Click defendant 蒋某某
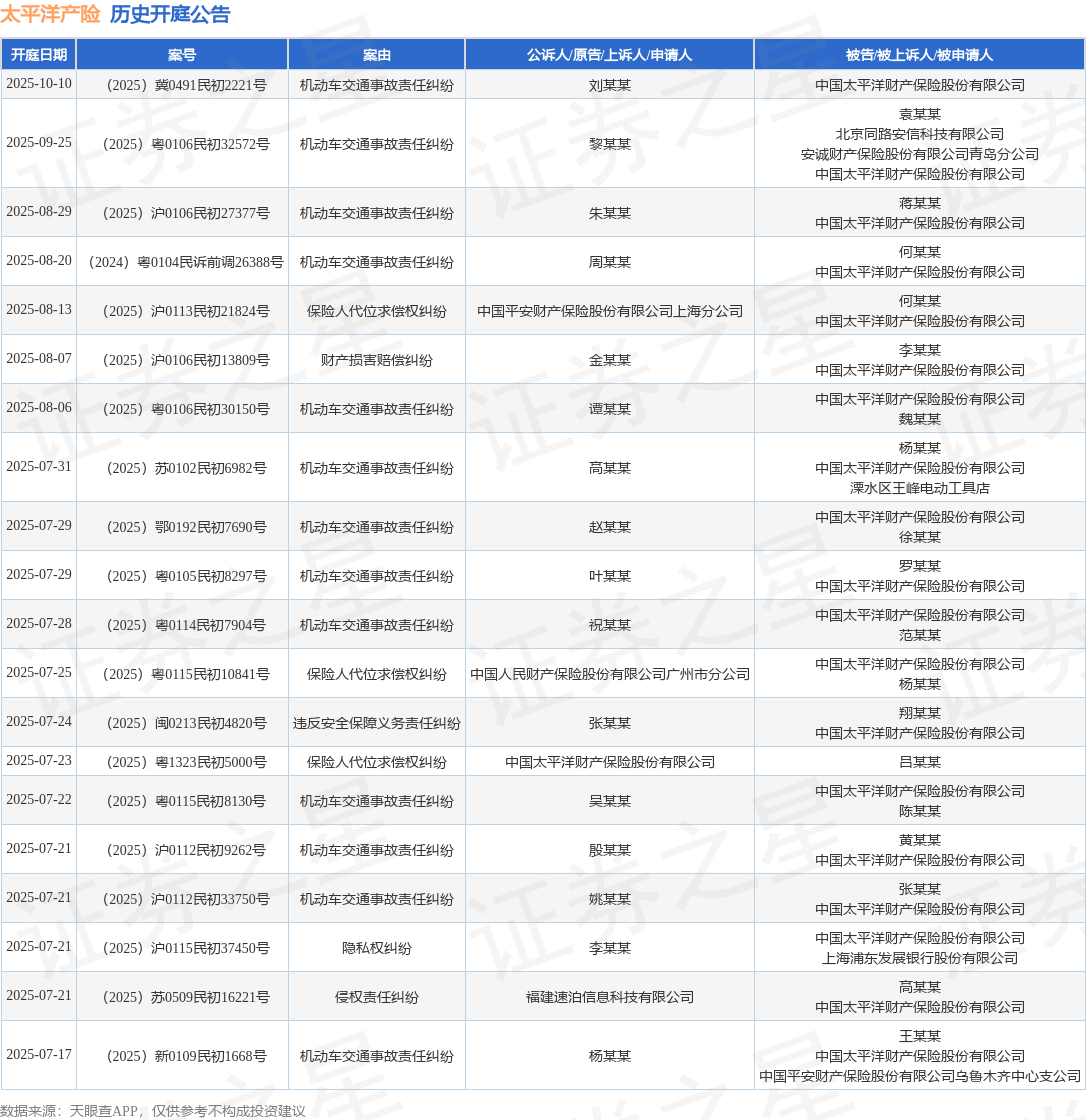 click(x=920, y=204)
